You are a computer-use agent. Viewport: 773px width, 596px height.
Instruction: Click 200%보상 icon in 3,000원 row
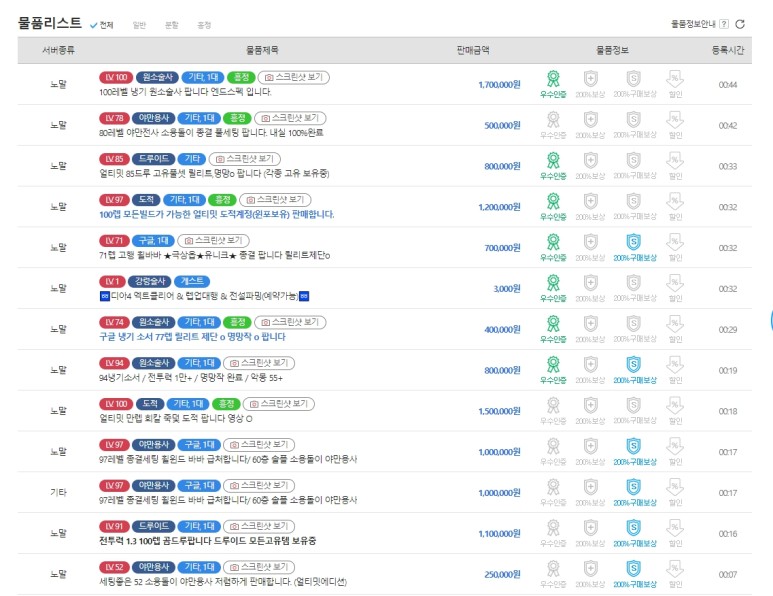(x=591, y=283)
